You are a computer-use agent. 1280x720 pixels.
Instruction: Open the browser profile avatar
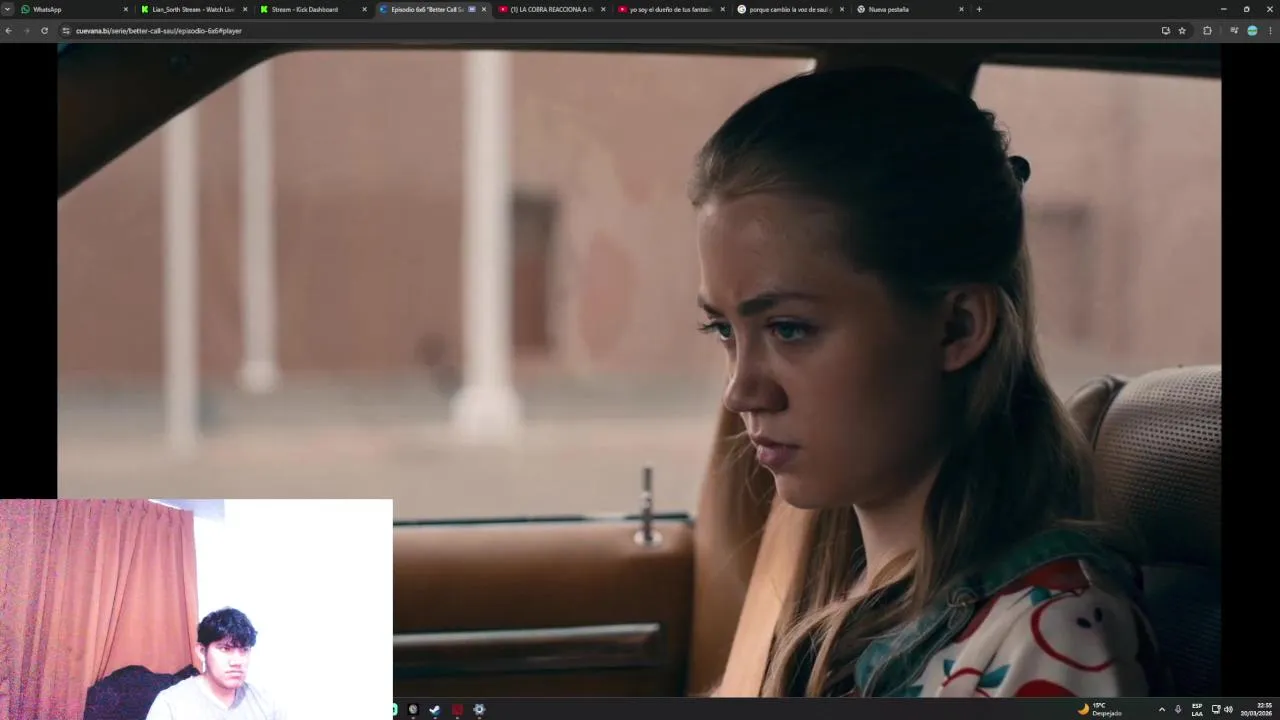pyautogui.click(x=1252, y=31)
